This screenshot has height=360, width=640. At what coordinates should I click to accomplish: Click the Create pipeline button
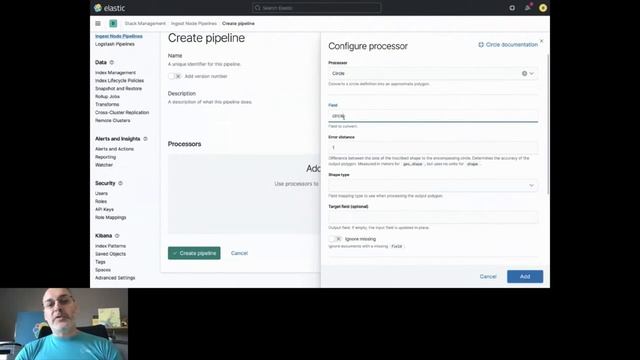tap(194, 253)
